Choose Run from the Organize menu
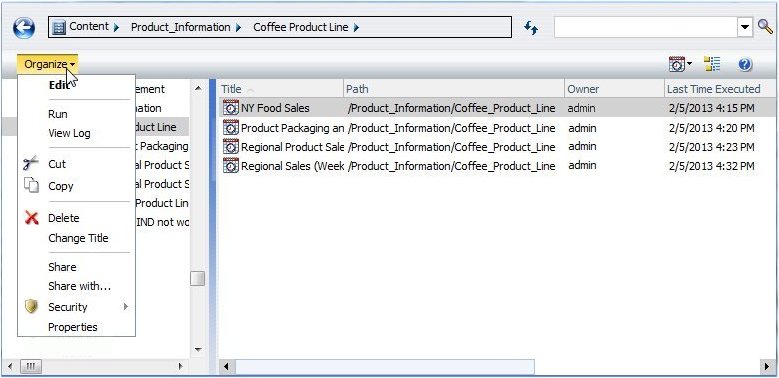 58,114
